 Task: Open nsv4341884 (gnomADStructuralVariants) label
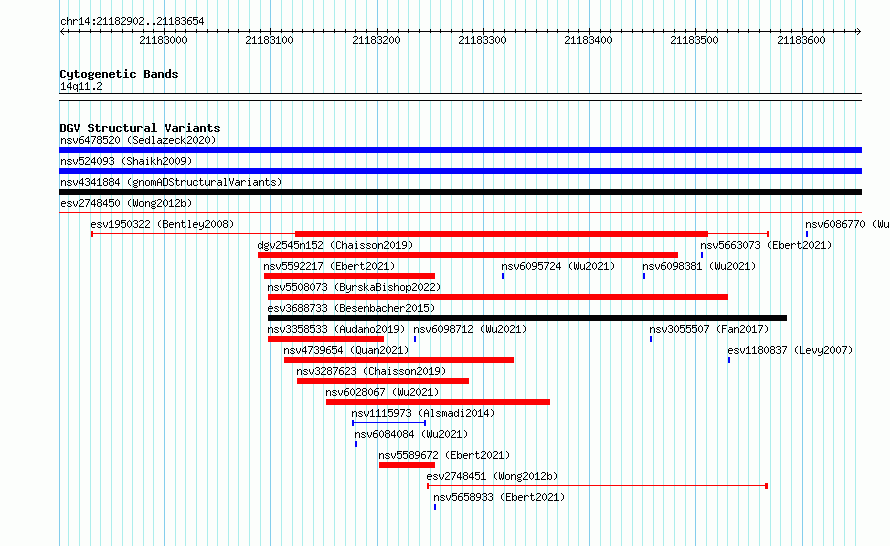click(171, 182)
